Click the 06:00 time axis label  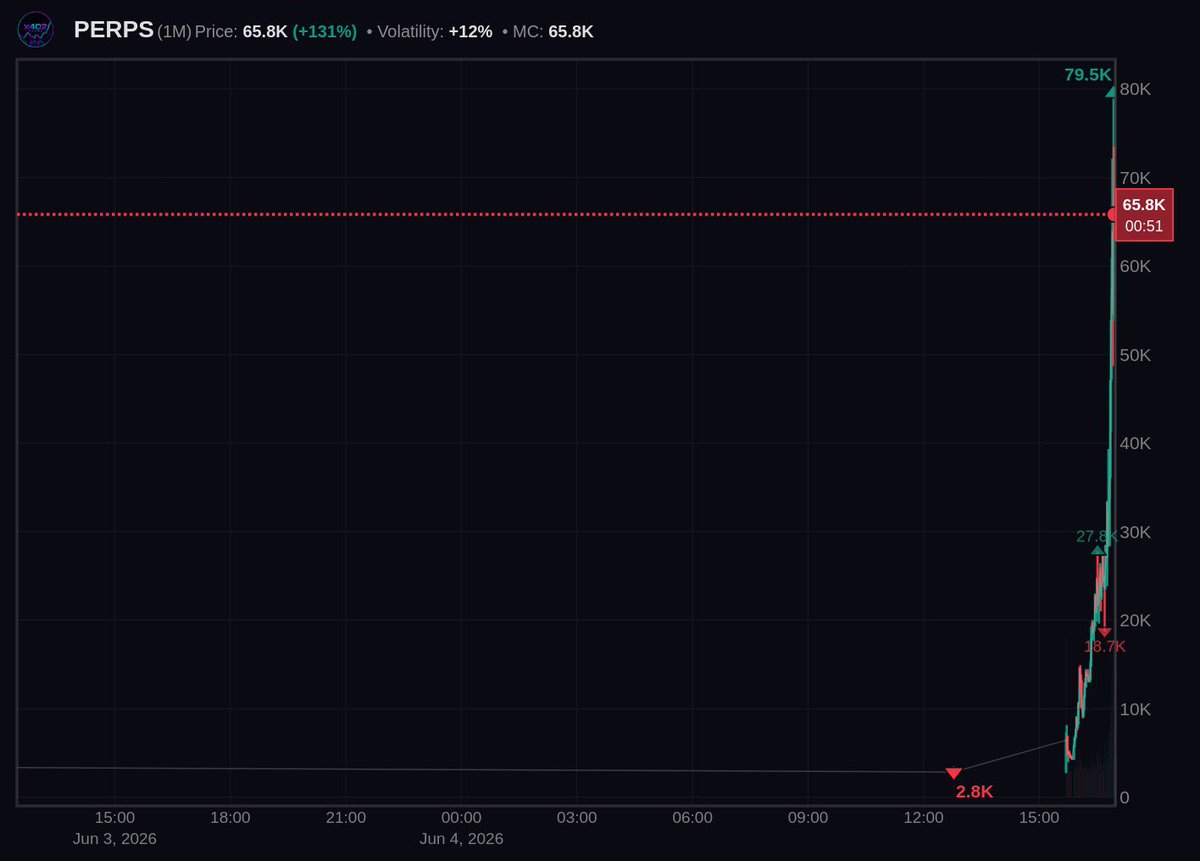point(692,818)
